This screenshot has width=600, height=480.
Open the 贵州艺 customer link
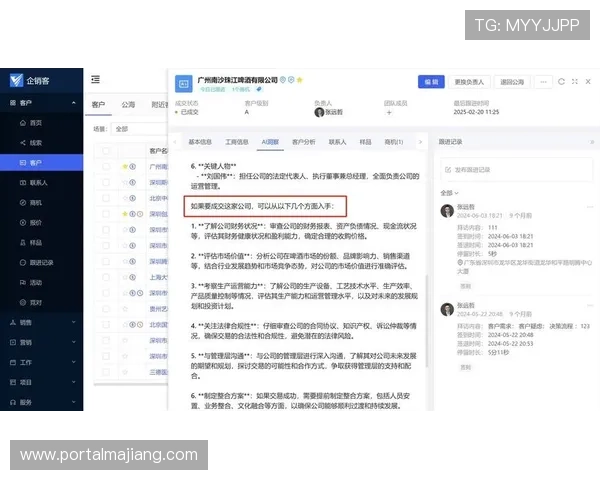[158, 309]
